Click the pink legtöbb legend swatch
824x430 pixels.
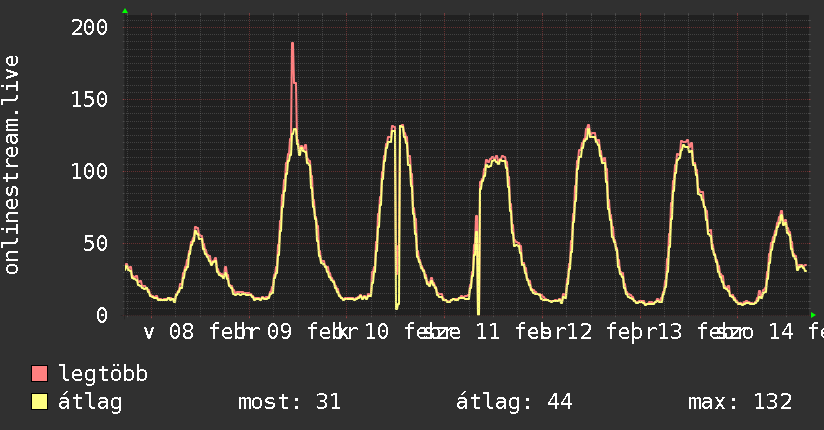[x=39, y=373]
